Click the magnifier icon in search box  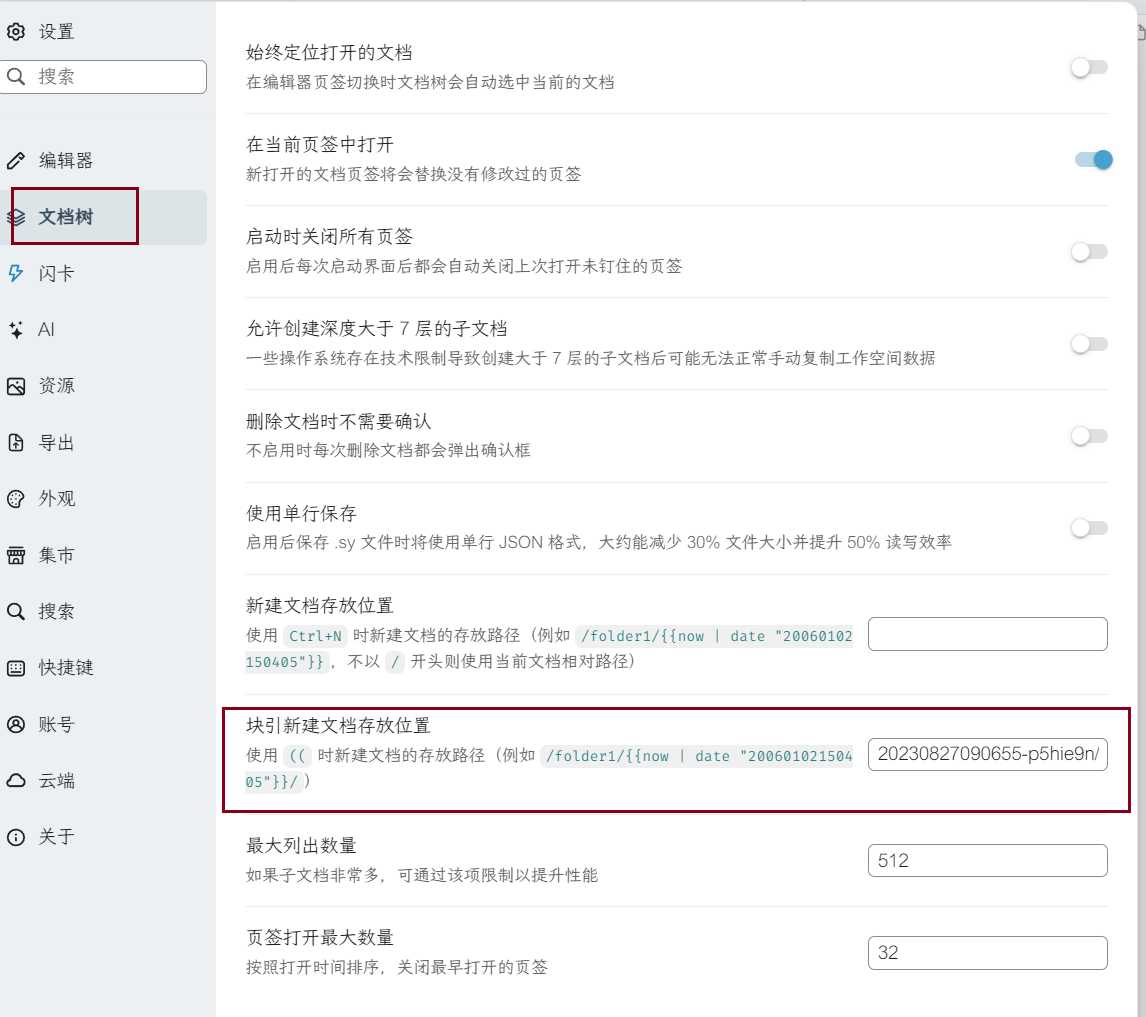pos(16,76)
